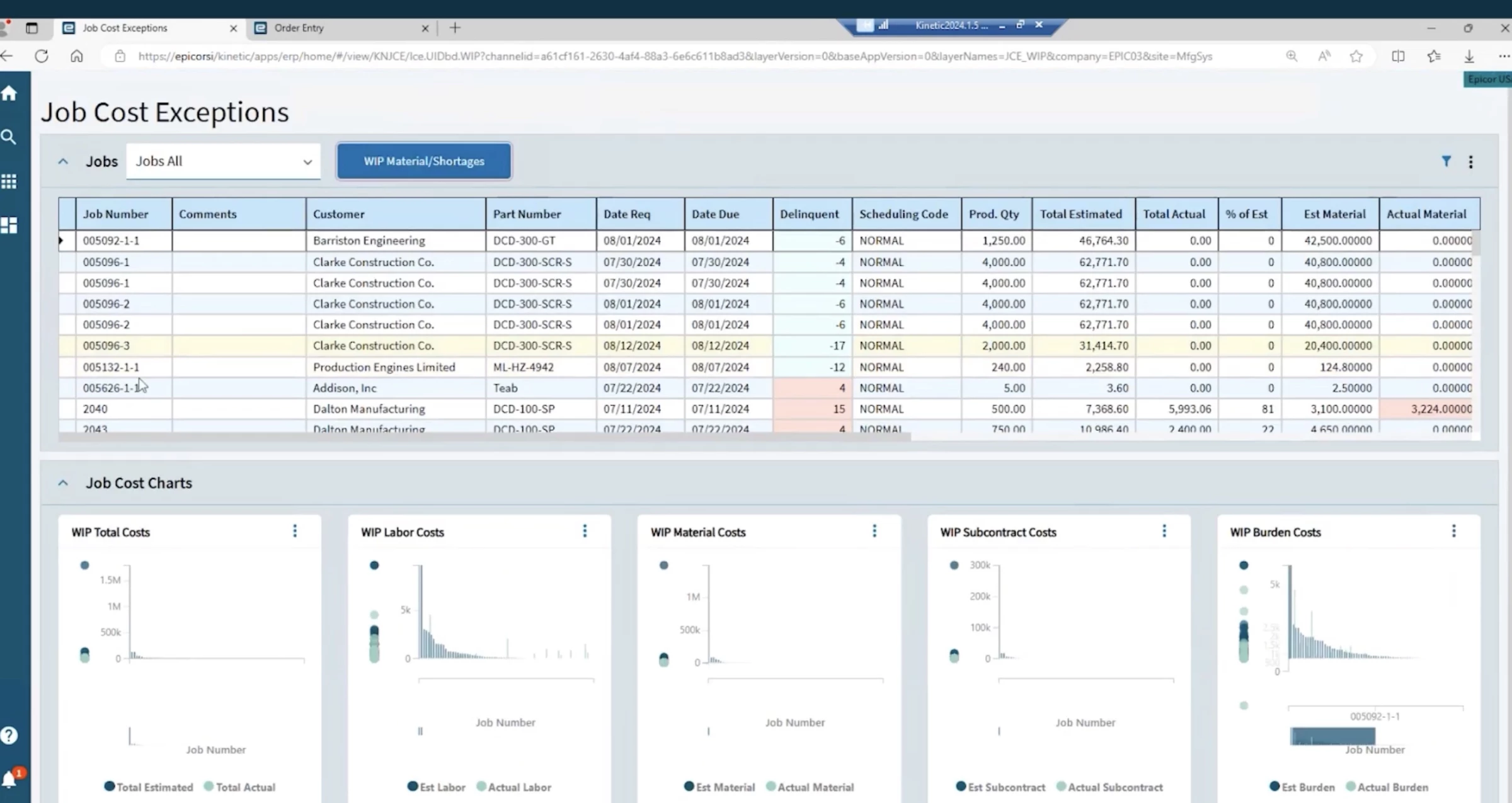Click Barriston Engineering customer cell
Viewport: 1512px width, 803px height.
tap(396, 241)
